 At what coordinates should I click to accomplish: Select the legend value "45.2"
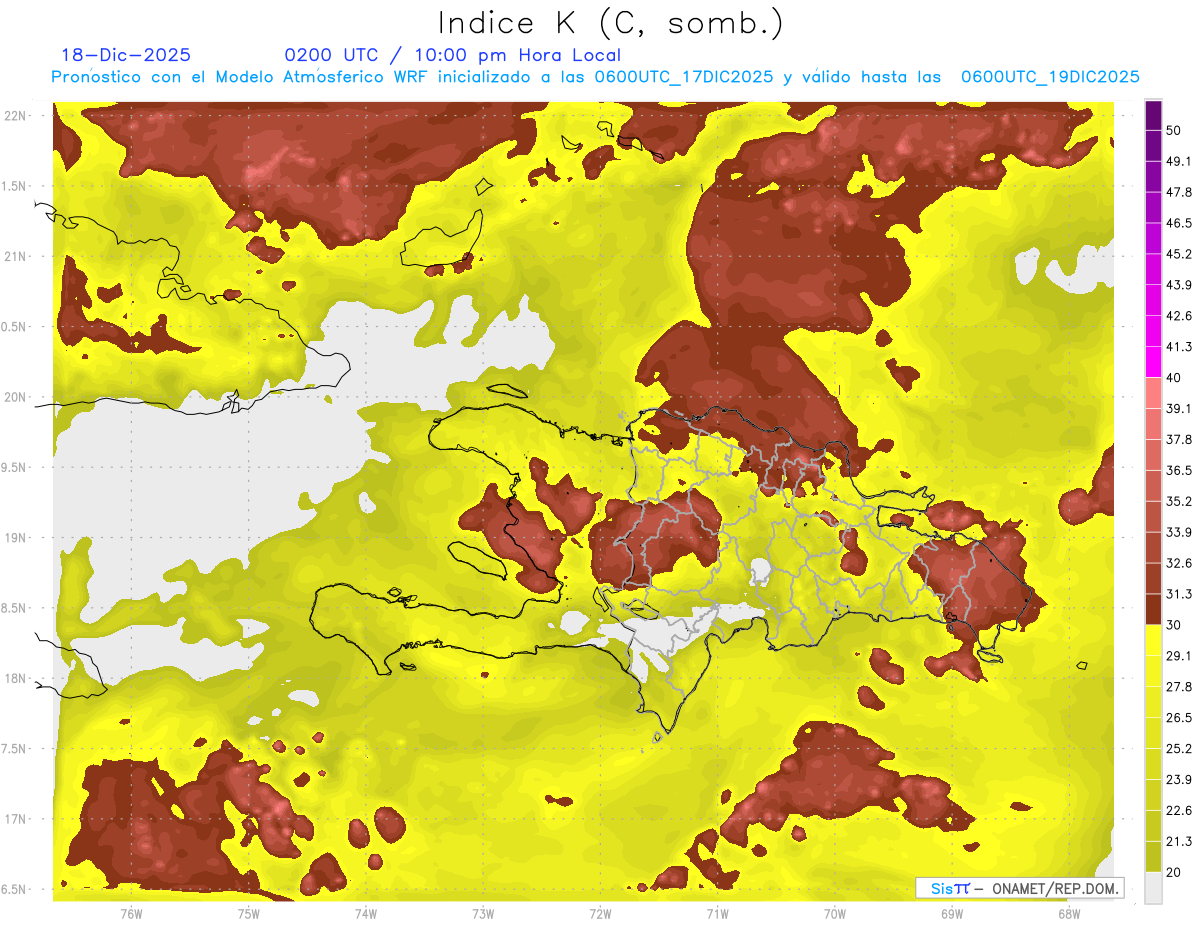pyautogui.click(x=1178, y=254)
